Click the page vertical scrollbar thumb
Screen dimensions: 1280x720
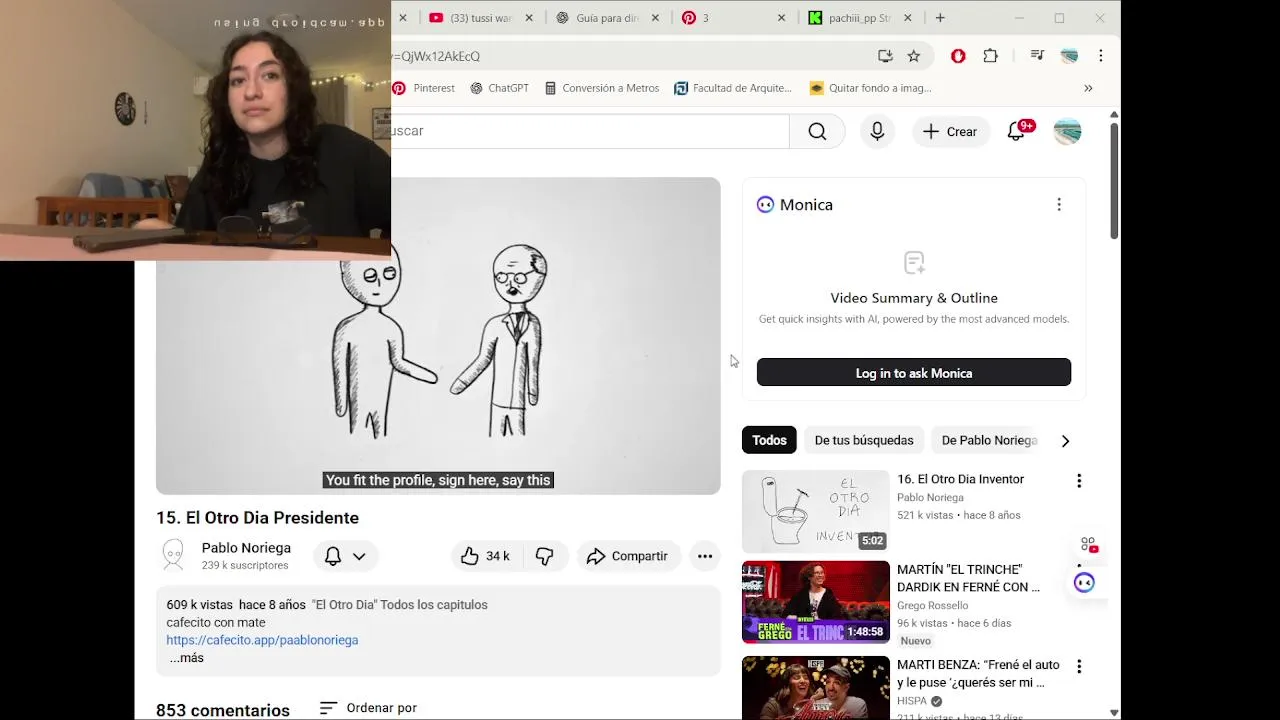(1114, 181)
